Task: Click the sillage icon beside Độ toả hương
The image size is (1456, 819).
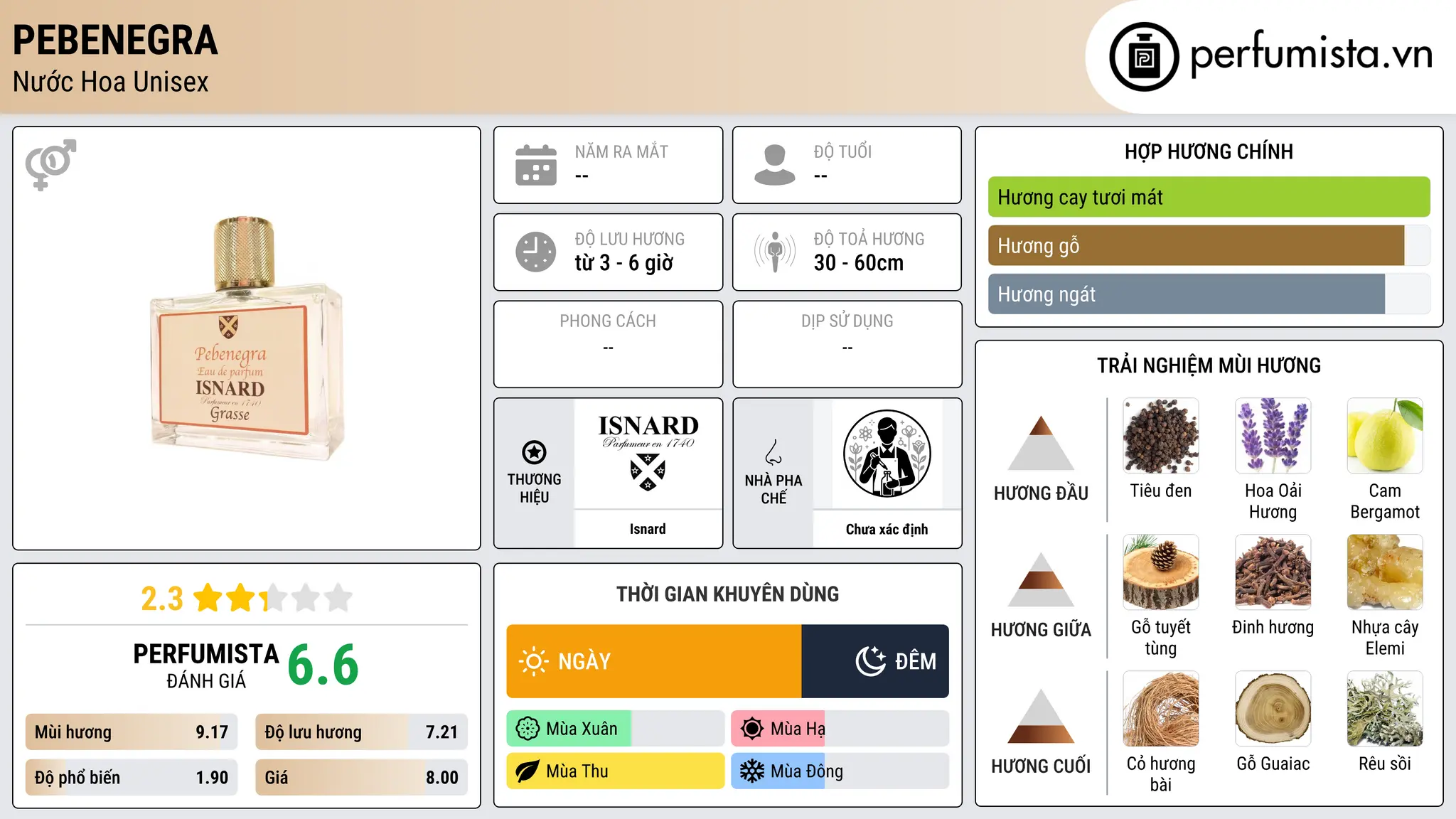Action: point(775,252)
